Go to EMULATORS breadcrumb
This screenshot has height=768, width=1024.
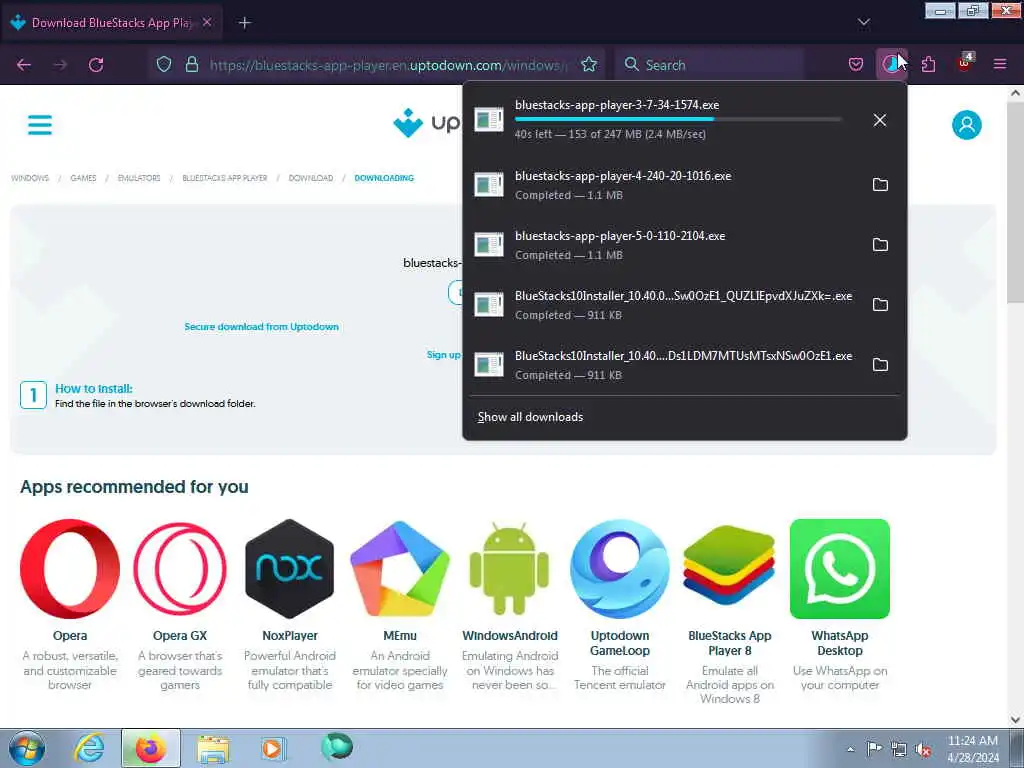click(139, 178)
